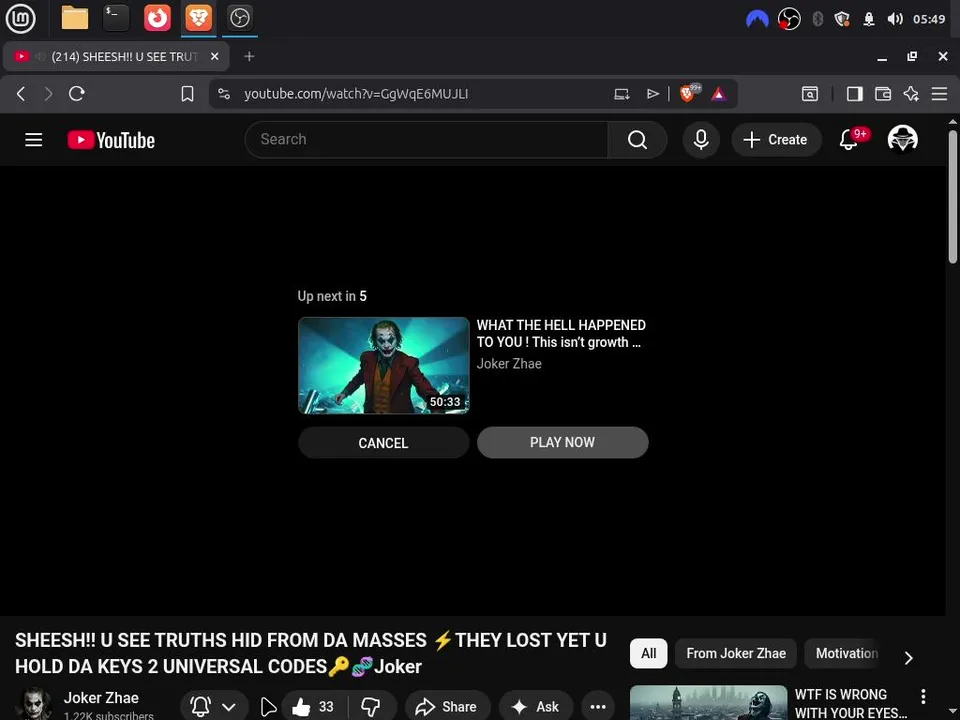The width and height of the screenshot is (960, 720).
Task: Share this video
Action: click(x=448, y=707)
